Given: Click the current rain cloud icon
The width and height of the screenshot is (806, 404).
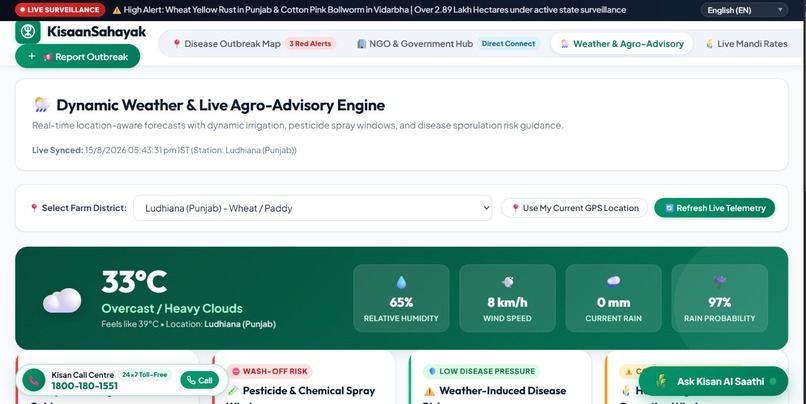Looking at the screenshot, I should click(x=613, y=282).
